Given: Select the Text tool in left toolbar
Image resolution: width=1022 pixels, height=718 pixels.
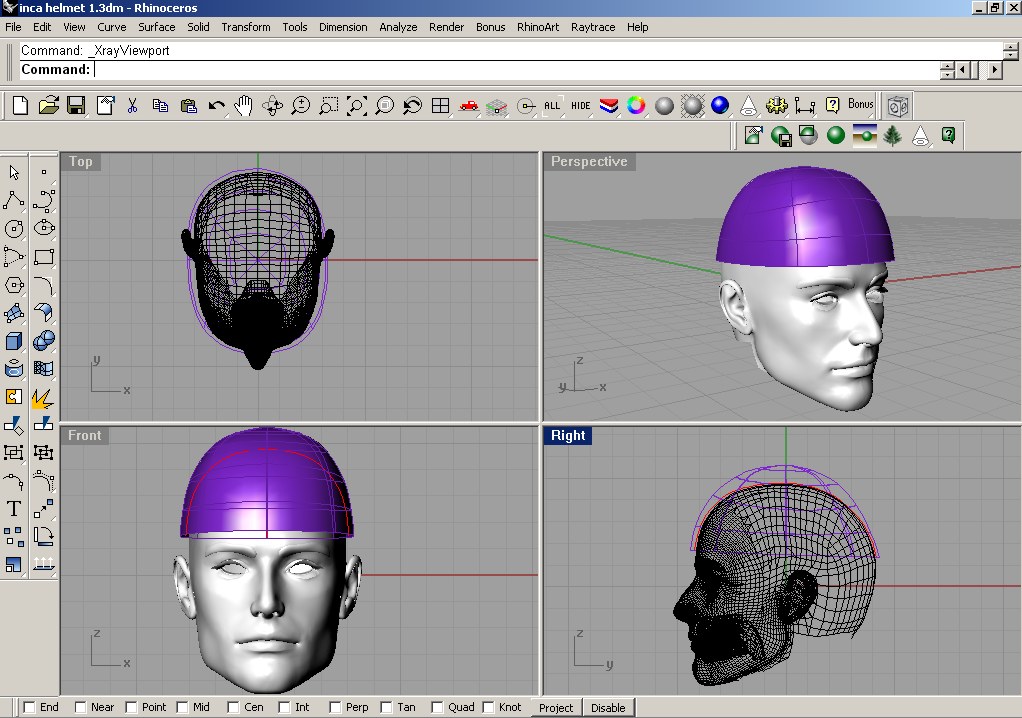Looking at the screenshot, I should pyautogui.click(x=14, y=508).
